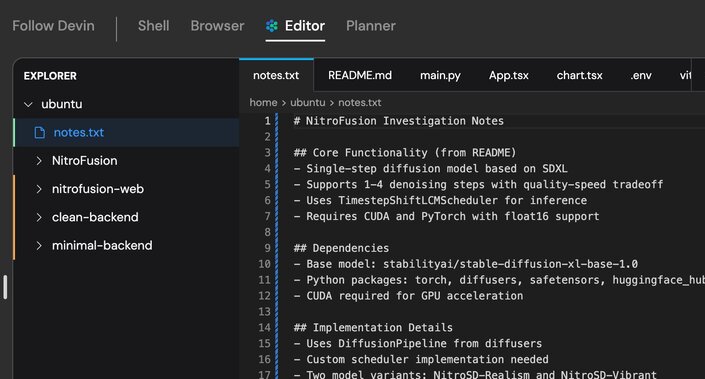Viewport: 705px width, 379px height.
Task: Click the 'Python packages: torch' line
Action: click(499, 280)
